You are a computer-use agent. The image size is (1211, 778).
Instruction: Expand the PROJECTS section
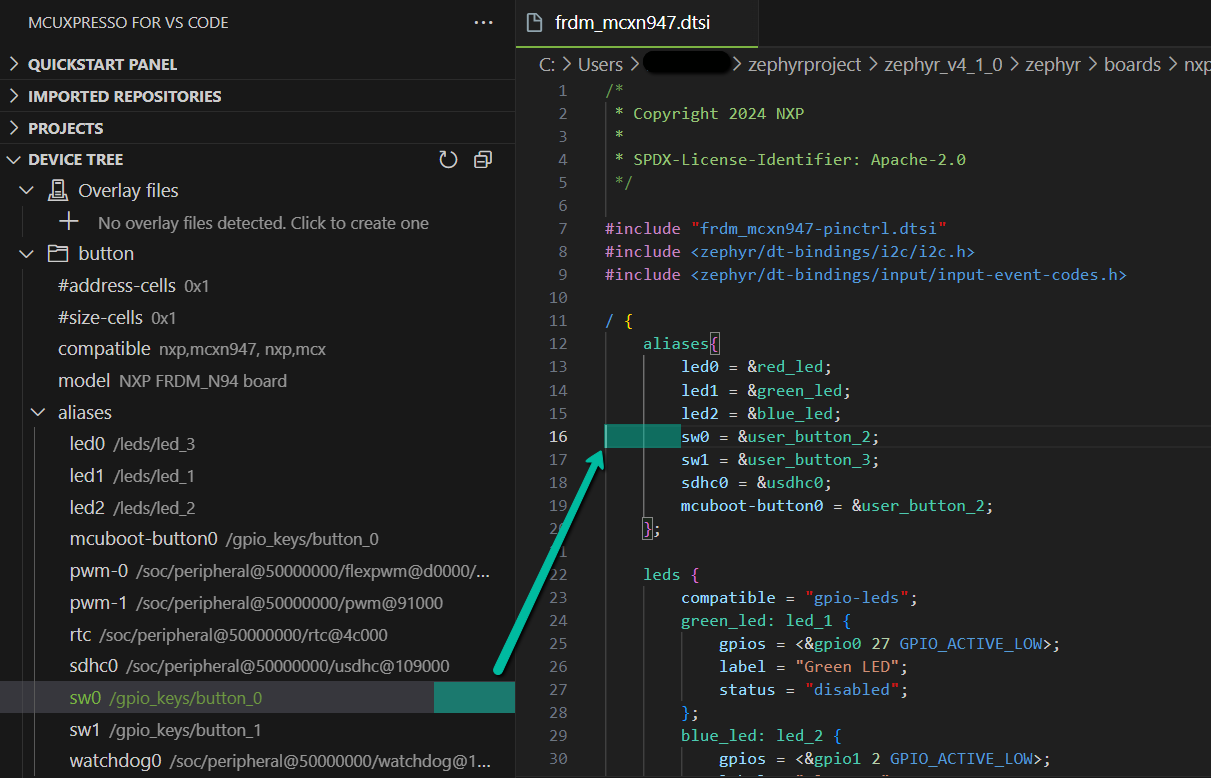click(65, 127)
